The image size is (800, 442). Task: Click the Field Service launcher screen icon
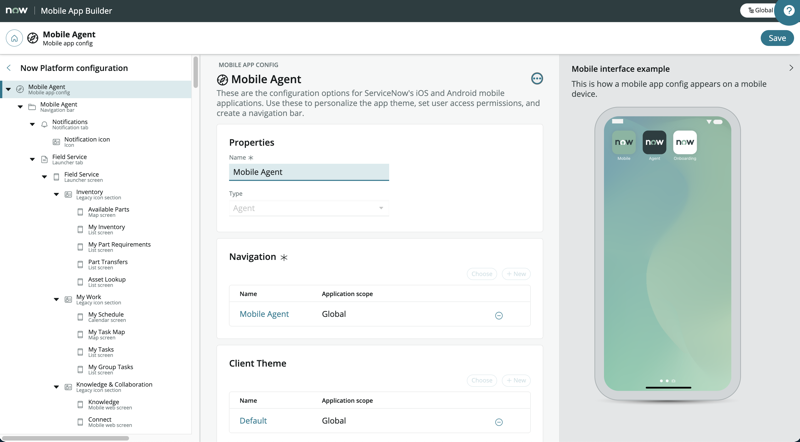(x=56, y=177)
